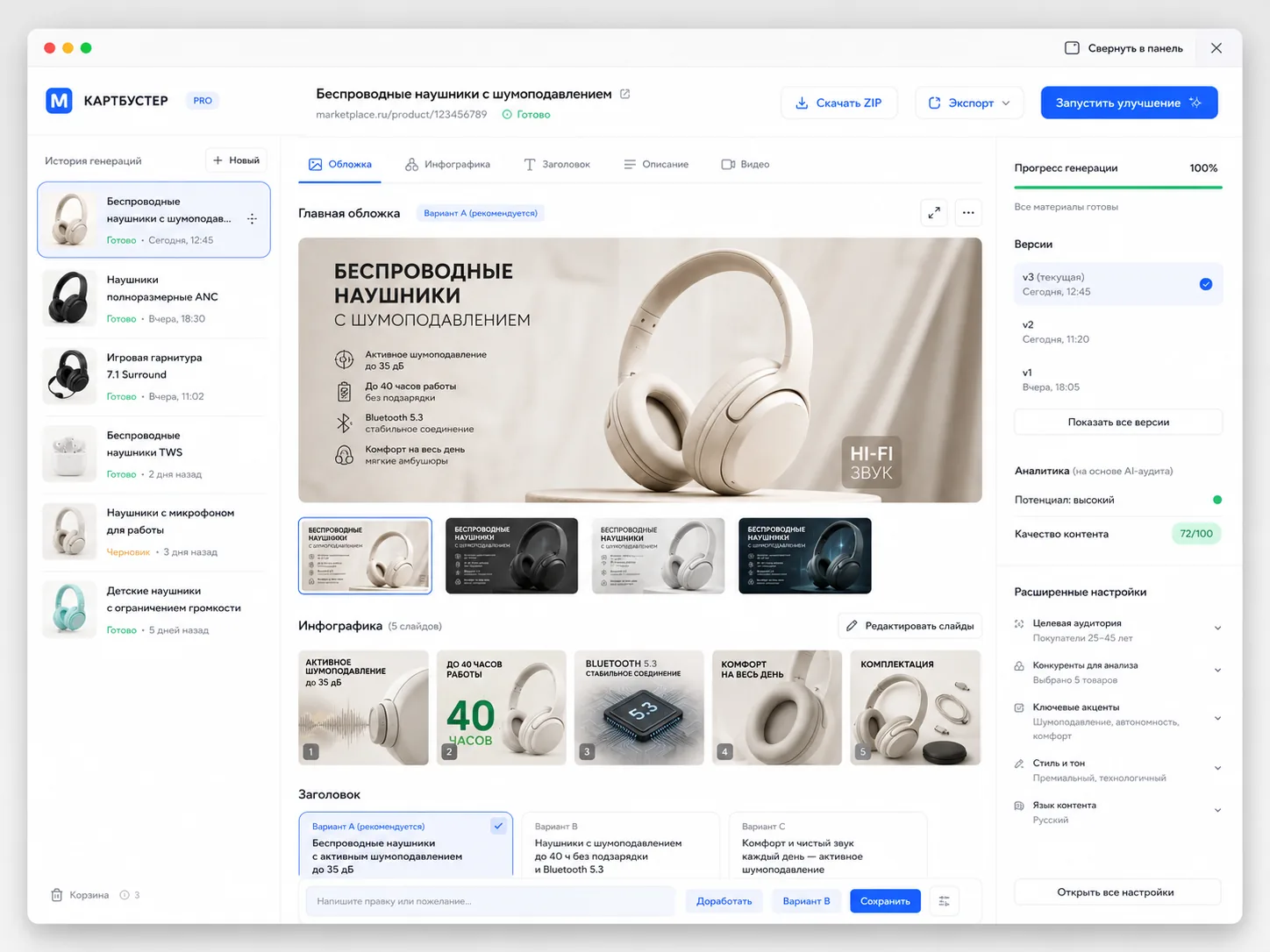The width and height of the screenshot is (1270, 952).
Task: Open slide 2 До 40 часов работы
Action: tap(502, 707)
